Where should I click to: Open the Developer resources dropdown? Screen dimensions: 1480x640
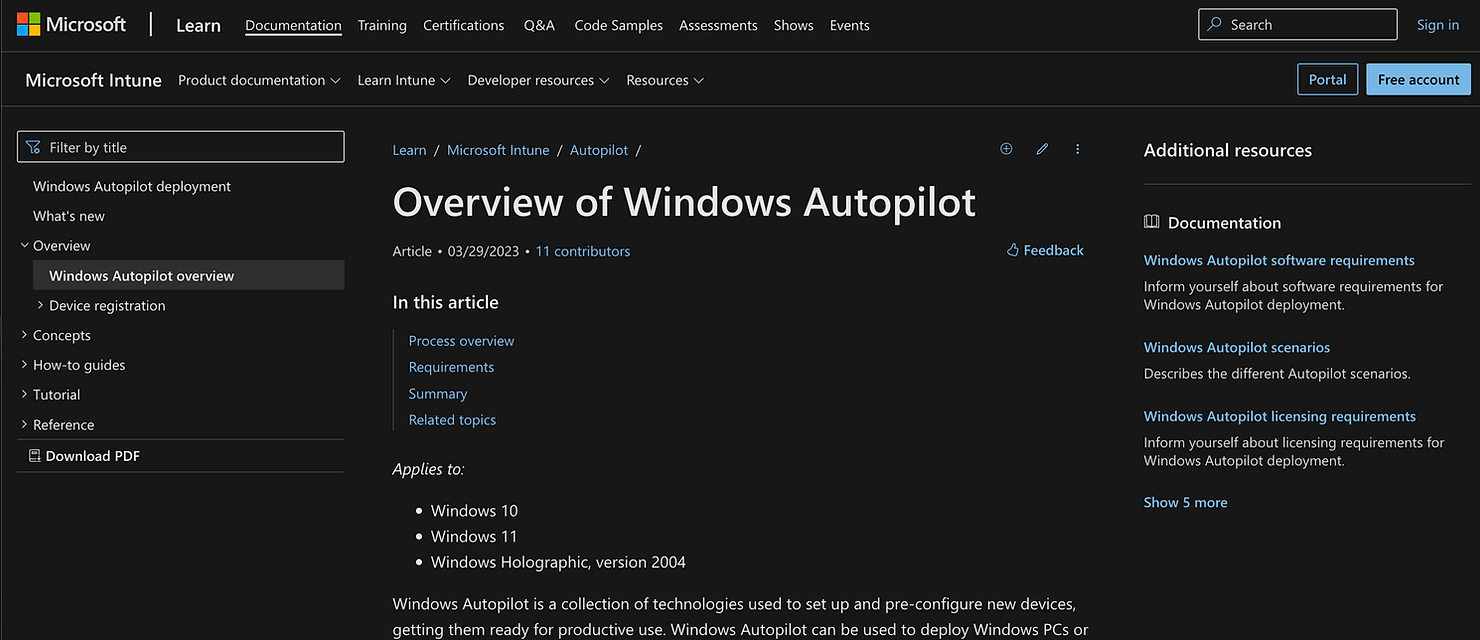click(538, 80)
